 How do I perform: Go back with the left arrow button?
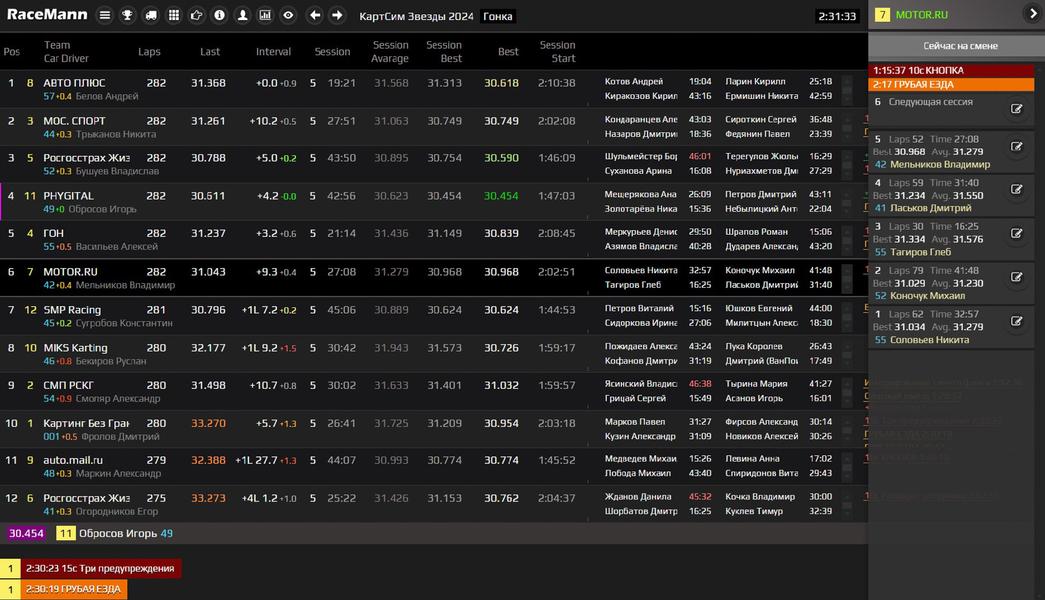click(x=315, y=15)
